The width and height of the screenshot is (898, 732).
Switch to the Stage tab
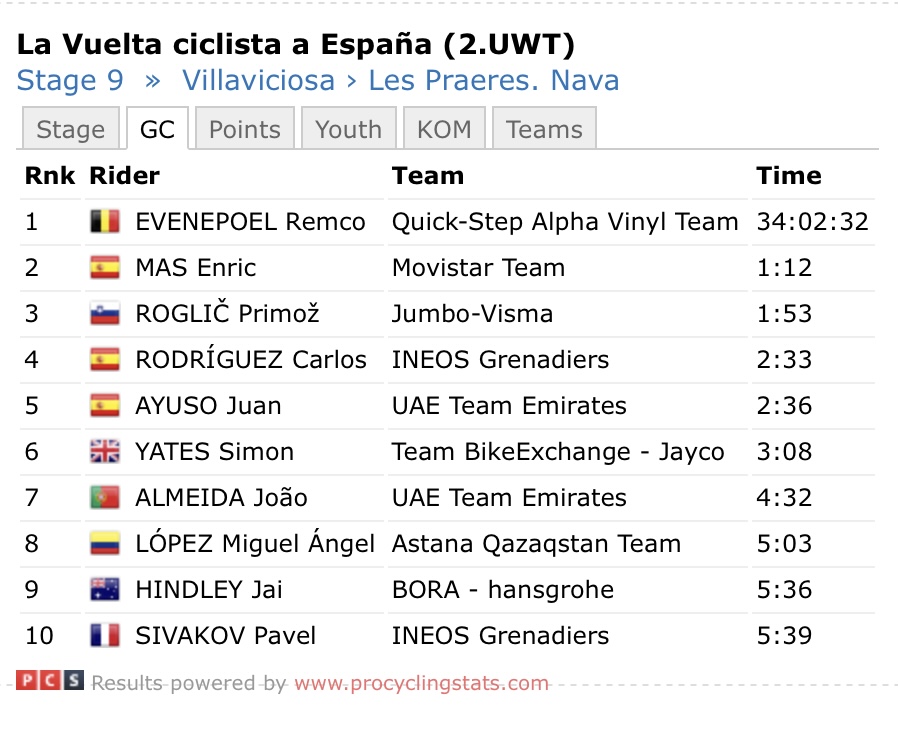tap(70, 128)
